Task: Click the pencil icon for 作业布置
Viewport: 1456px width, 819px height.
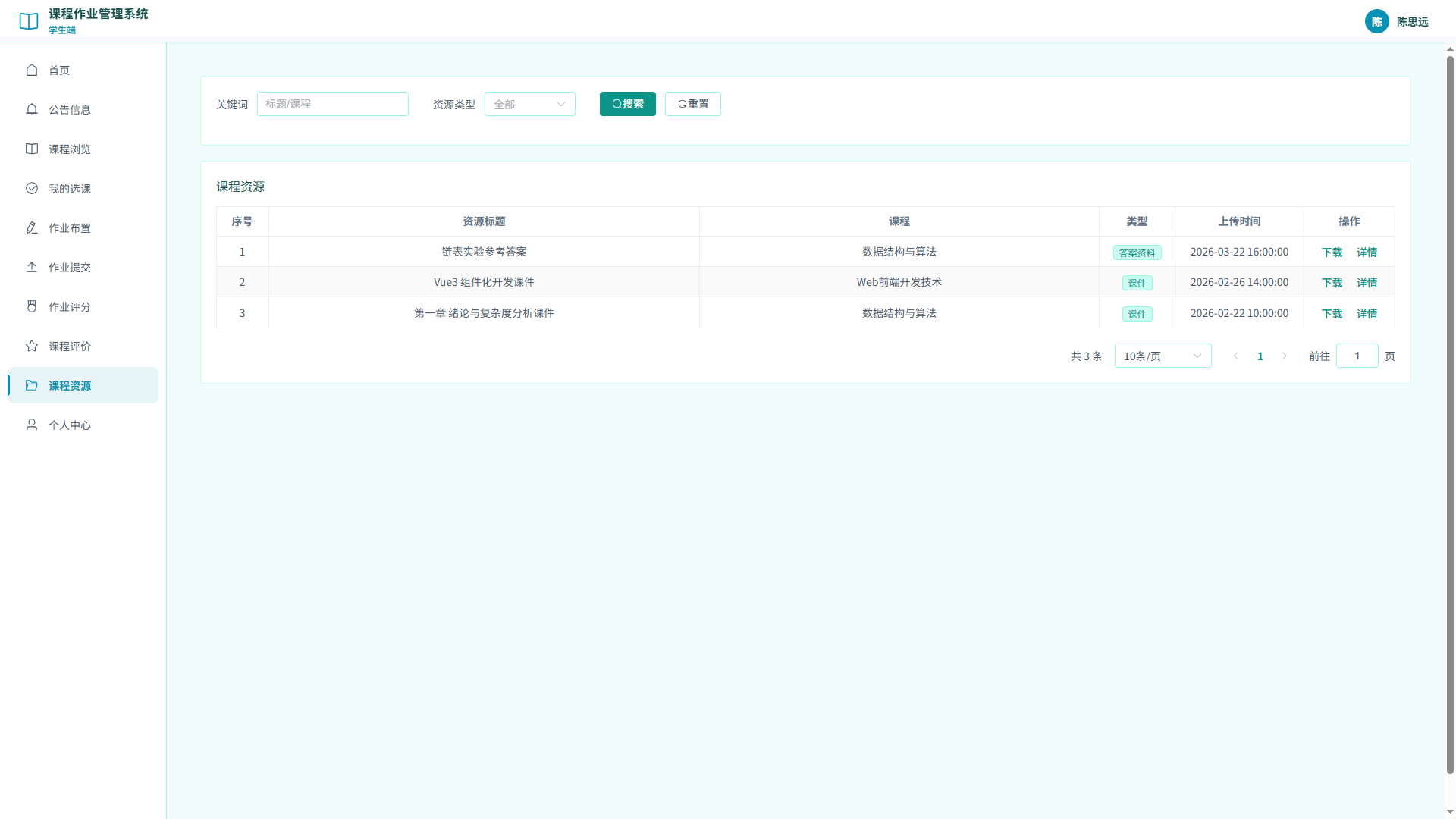Action: pyautogui.click(x=32, y=227)
